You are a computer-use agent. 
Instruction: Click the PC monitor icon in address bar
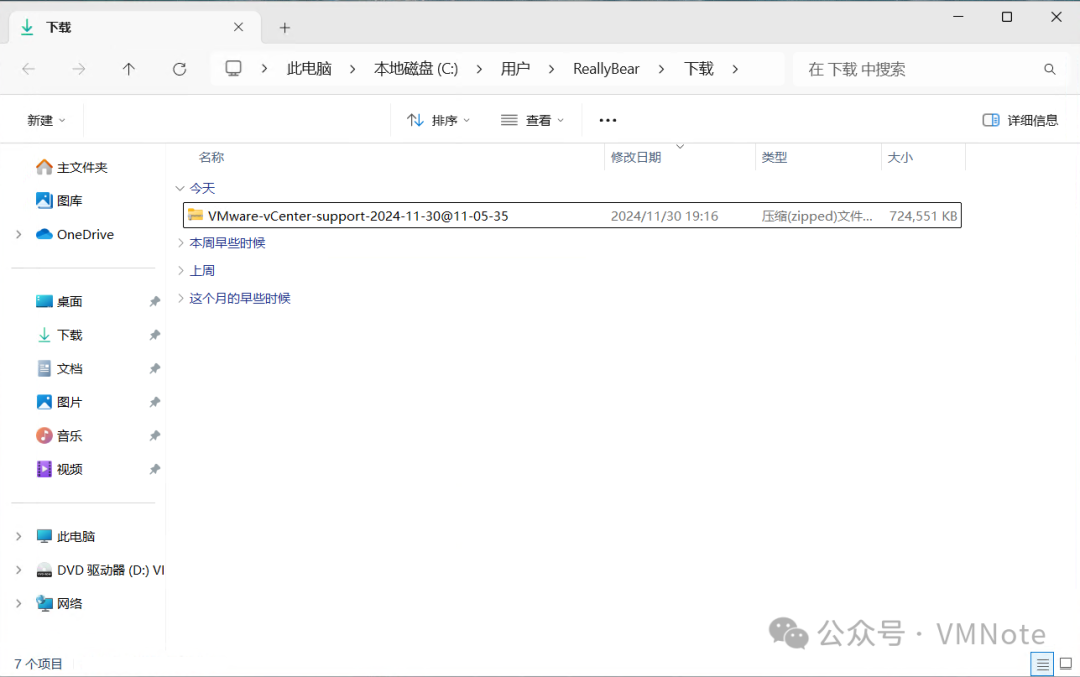pos(233,68)
